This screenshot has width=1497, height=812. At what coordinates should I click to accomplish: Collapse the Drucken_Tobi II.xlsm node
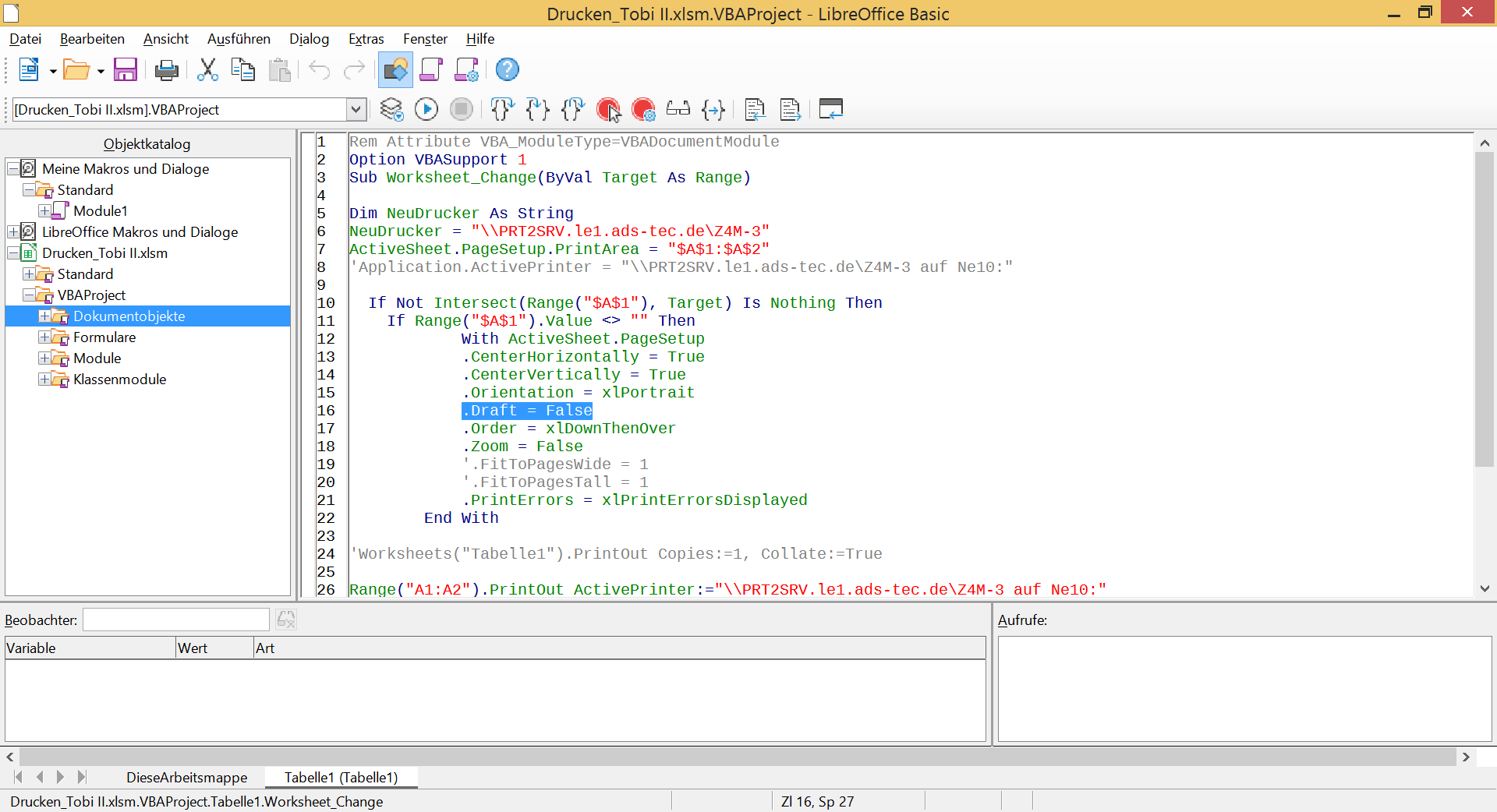point(13,253)
